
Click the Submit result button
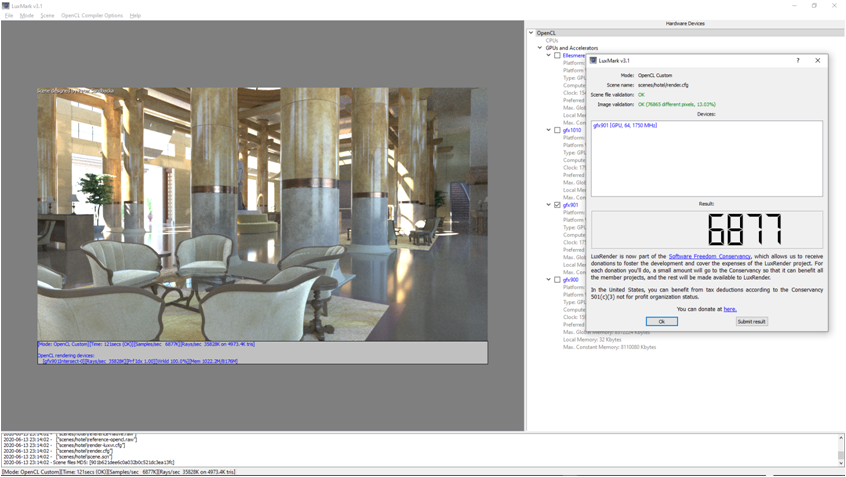point(751,322)
